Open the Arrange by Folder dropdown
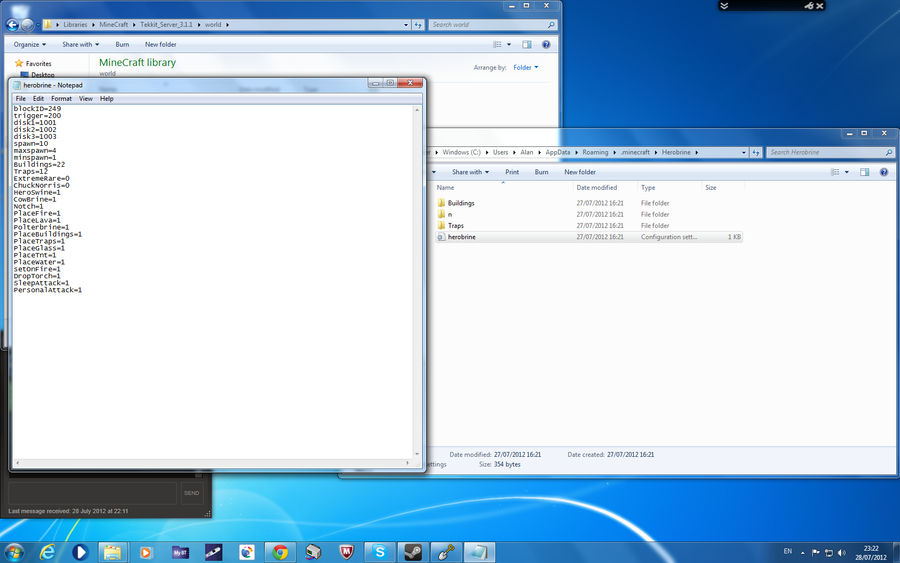The image size is (900, 563). pos(526,68)
